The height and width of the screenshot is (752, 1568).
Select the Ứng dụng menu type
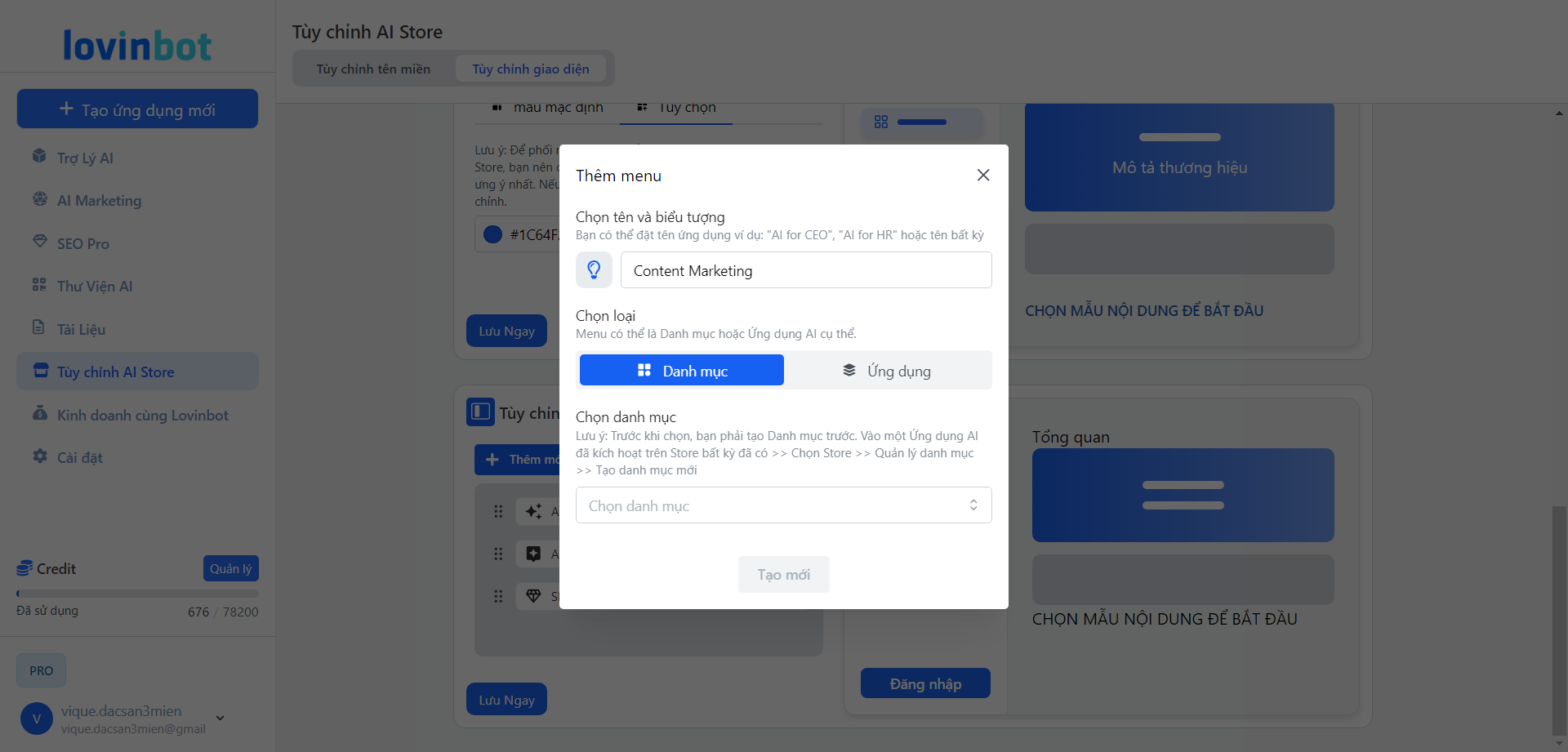(887, 371)
